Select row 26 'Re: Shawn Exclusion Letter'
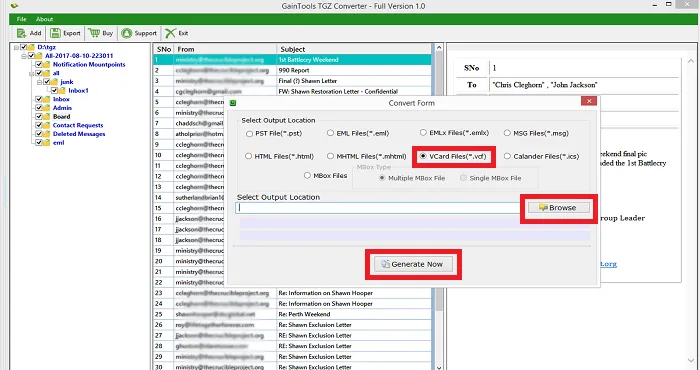The height and width of the screenshot is (370, 700). (292, 325)
